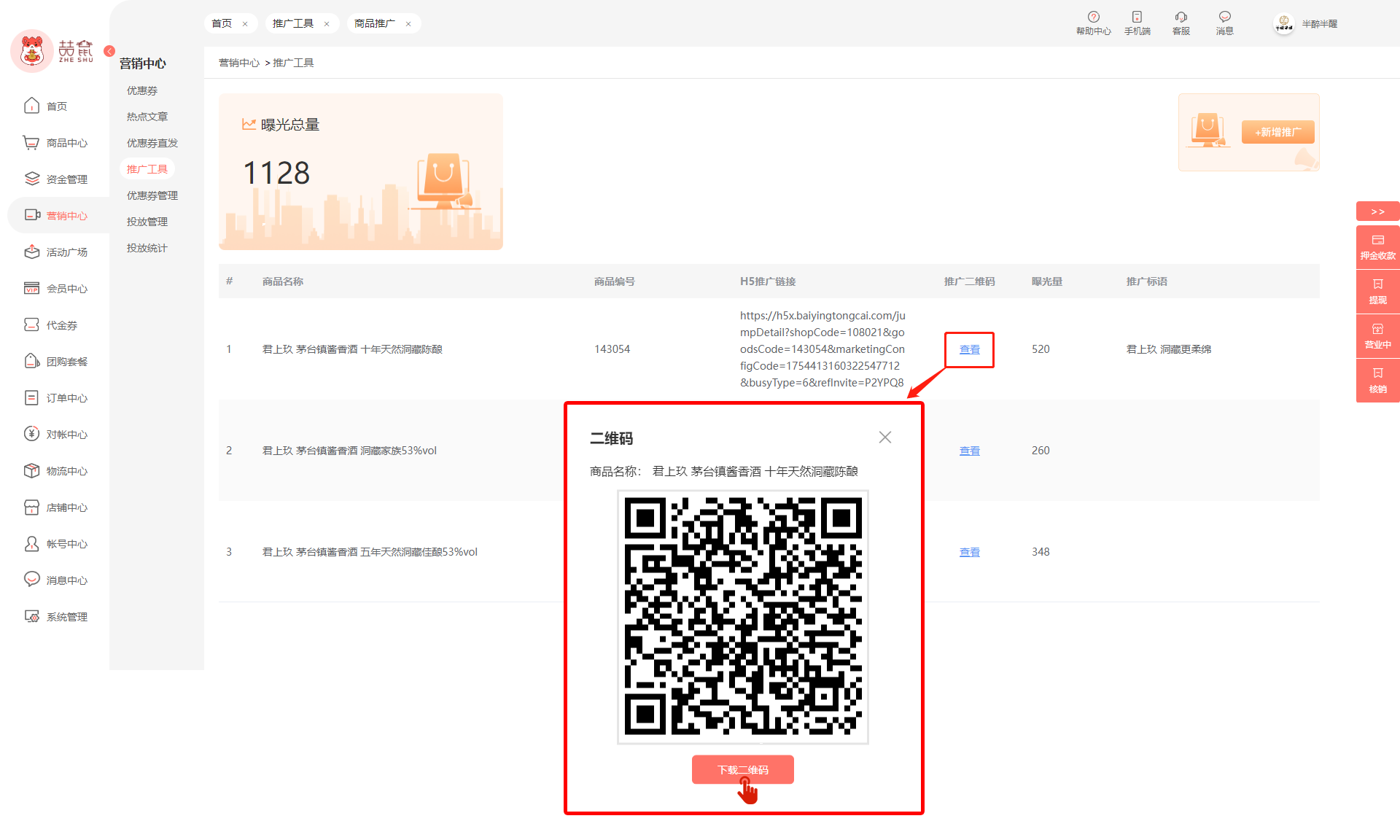Viewport: 1400px width, 840px height.
Task: Open the 首页 home icon in sidebar
Action: (x=31, y=106)
